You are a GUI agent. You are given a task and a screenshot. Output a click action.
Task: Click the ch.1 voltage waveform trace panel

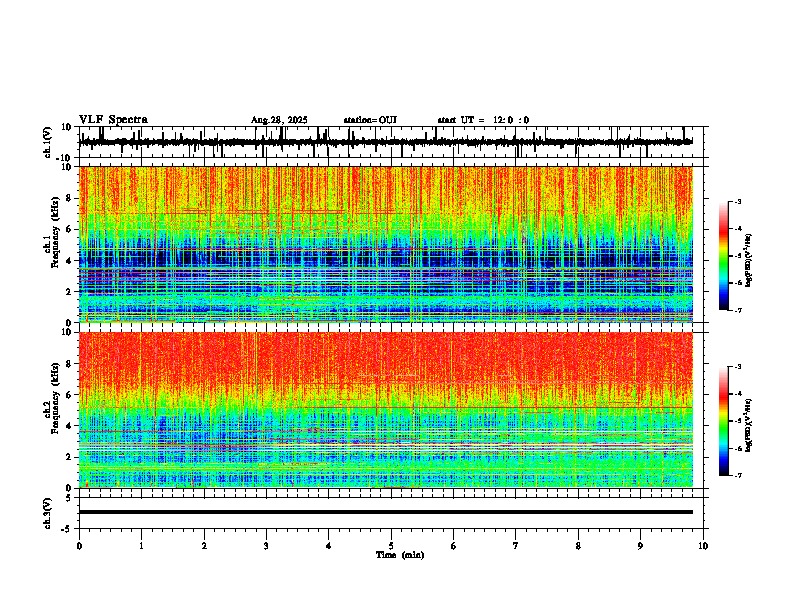click(x=393, y=142)
